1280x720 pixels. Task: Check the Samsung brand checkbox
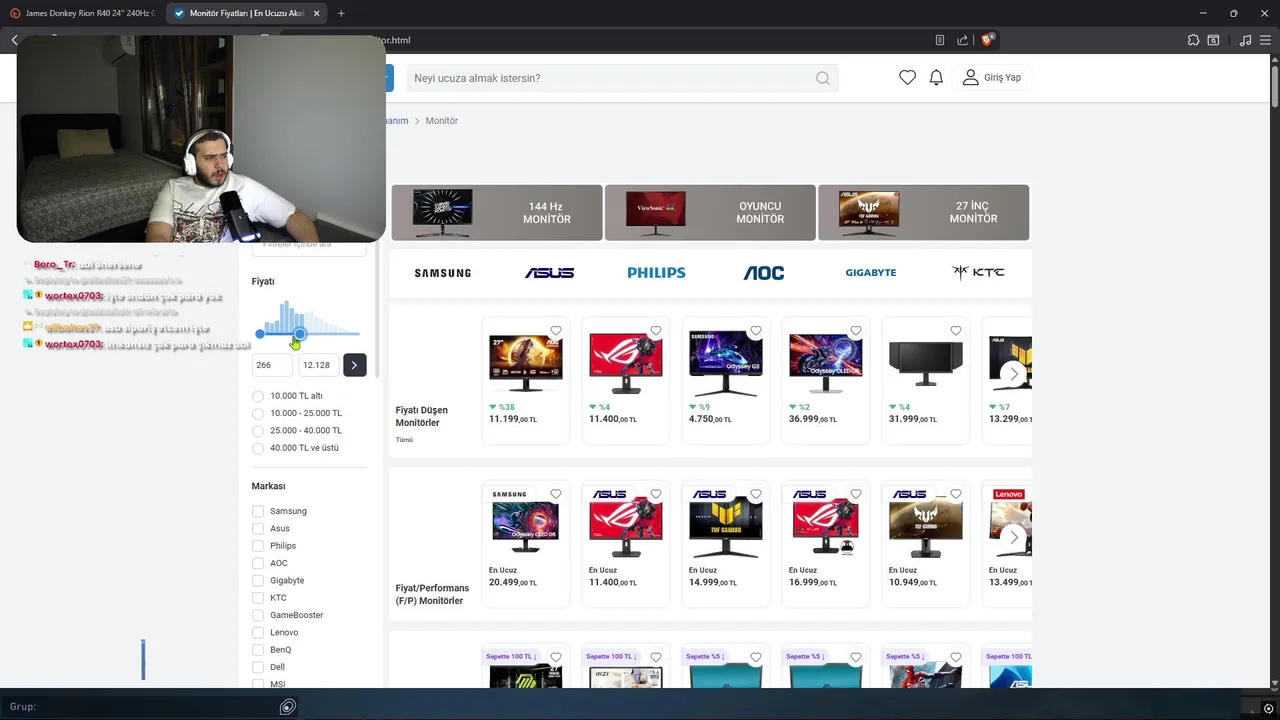258,511
